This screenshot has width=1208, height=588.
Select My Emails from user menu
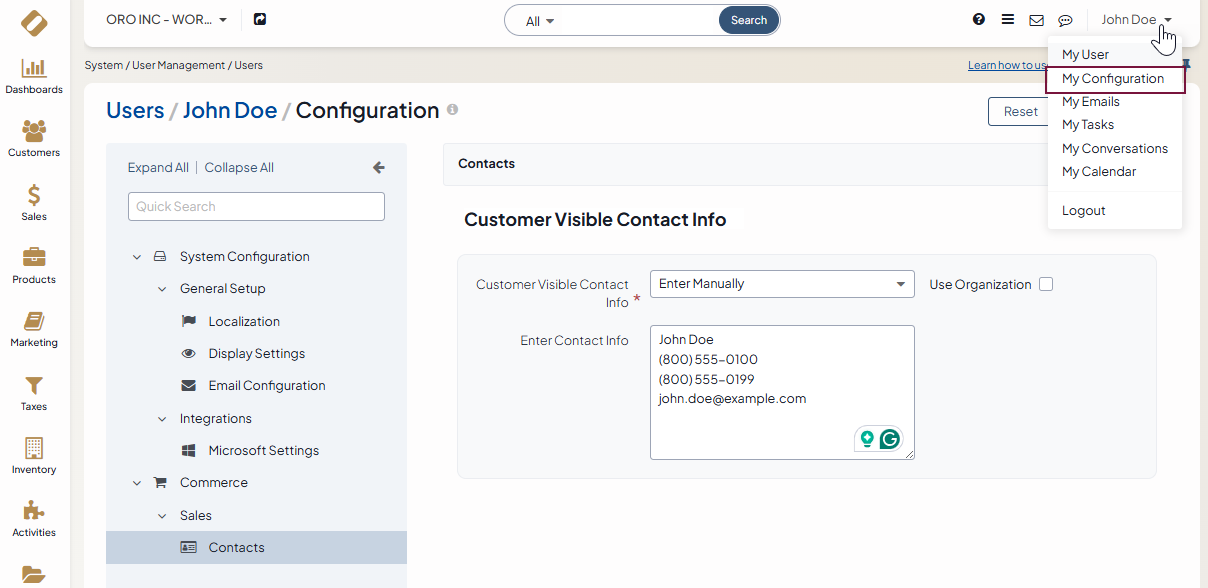pos(1090,102)
